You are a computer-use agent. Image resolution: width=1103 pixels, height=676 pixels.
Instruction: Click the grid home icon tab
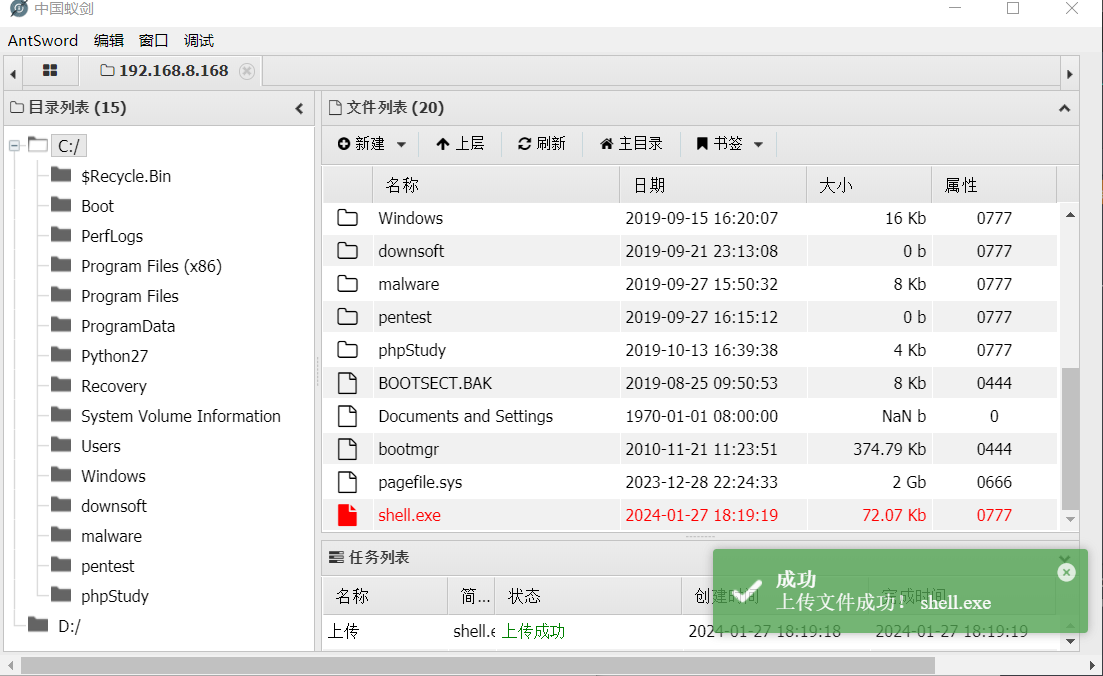coord(50,71)
